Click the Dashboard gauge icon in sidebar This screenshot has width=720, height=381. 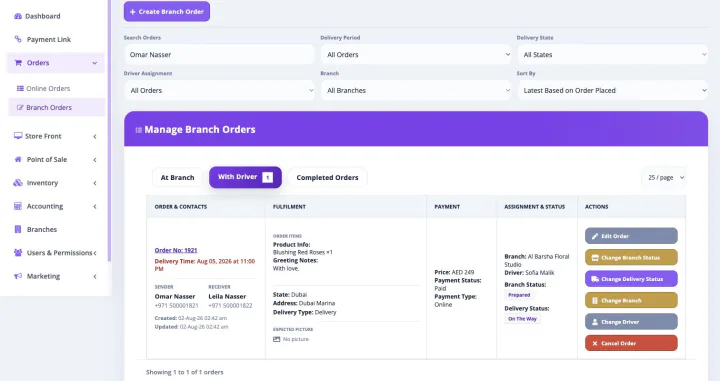coord(18,16)
